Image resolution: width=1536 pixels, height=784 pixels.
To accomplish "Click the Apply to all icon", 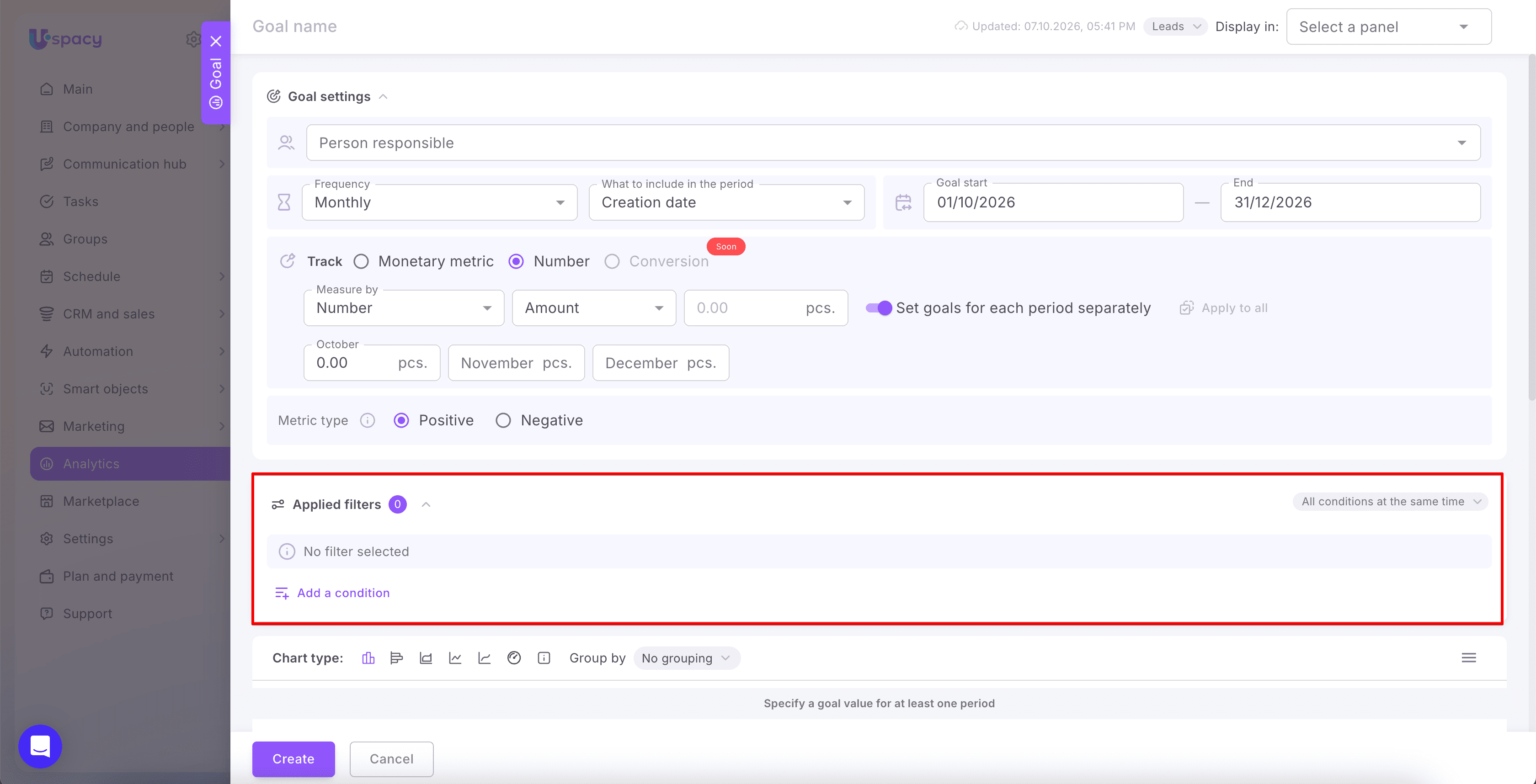I will coord(1187,308).
